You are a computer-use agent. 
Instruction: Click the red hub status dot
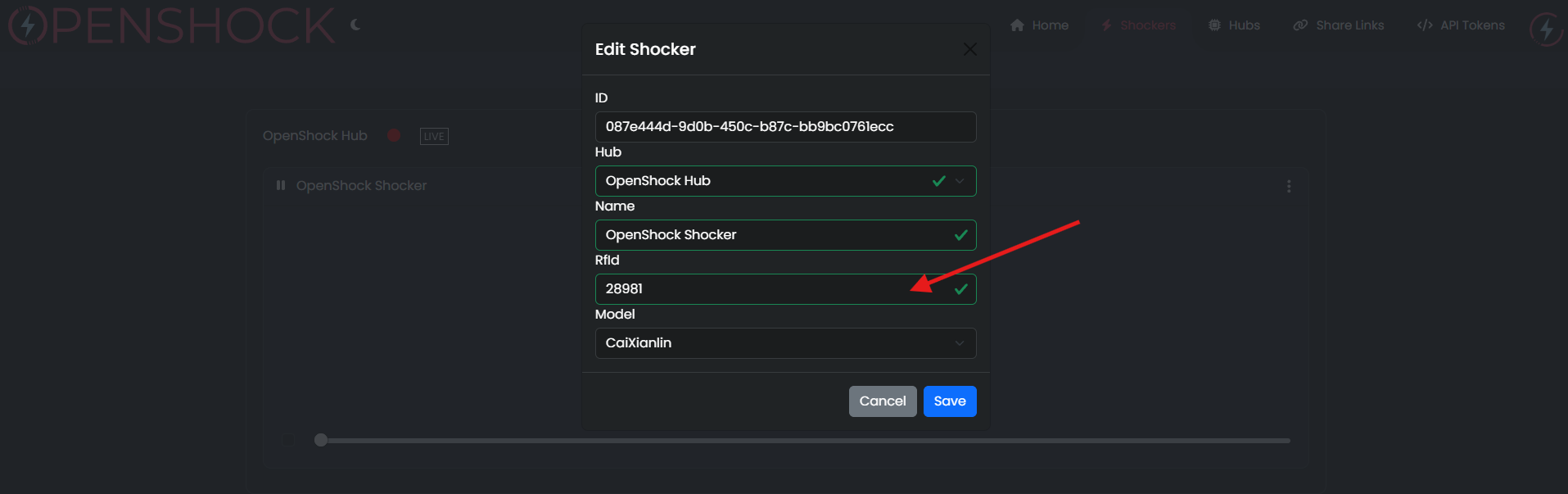(394, 135)
